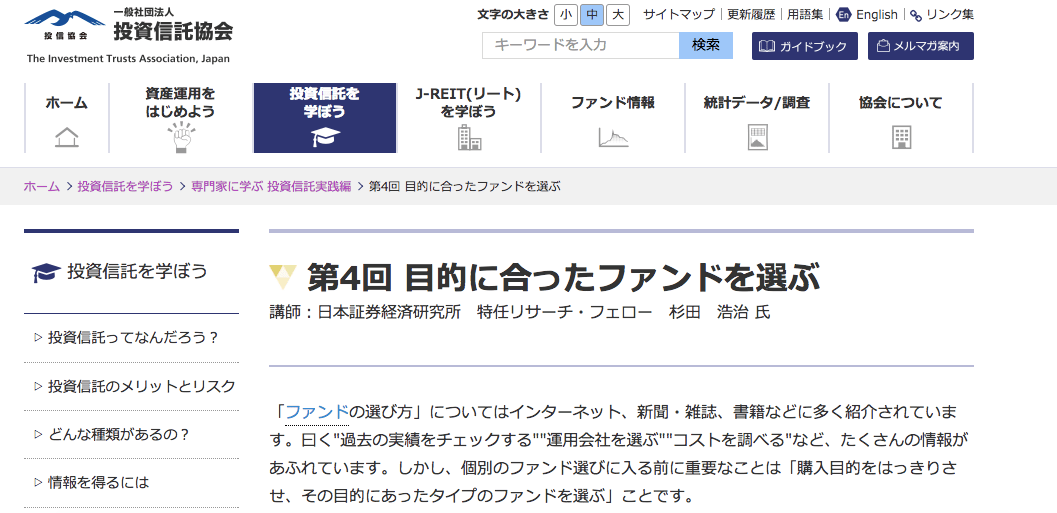Click the report document icon under 統計データ
The height and width of the screenshot is (513, 1057).
click(x=758, y=138)
